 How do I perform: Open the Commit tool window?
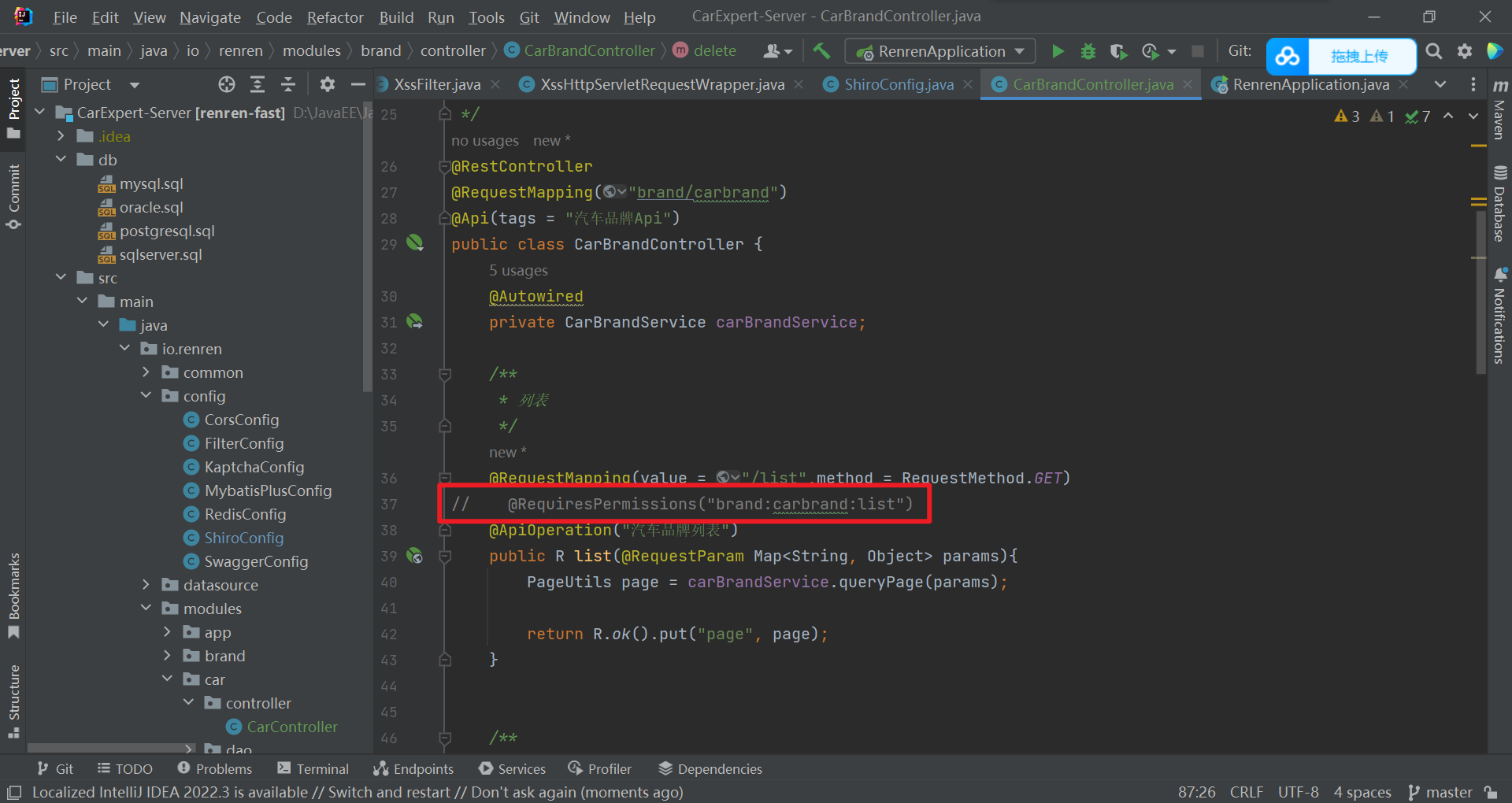(x=13, y=197)
